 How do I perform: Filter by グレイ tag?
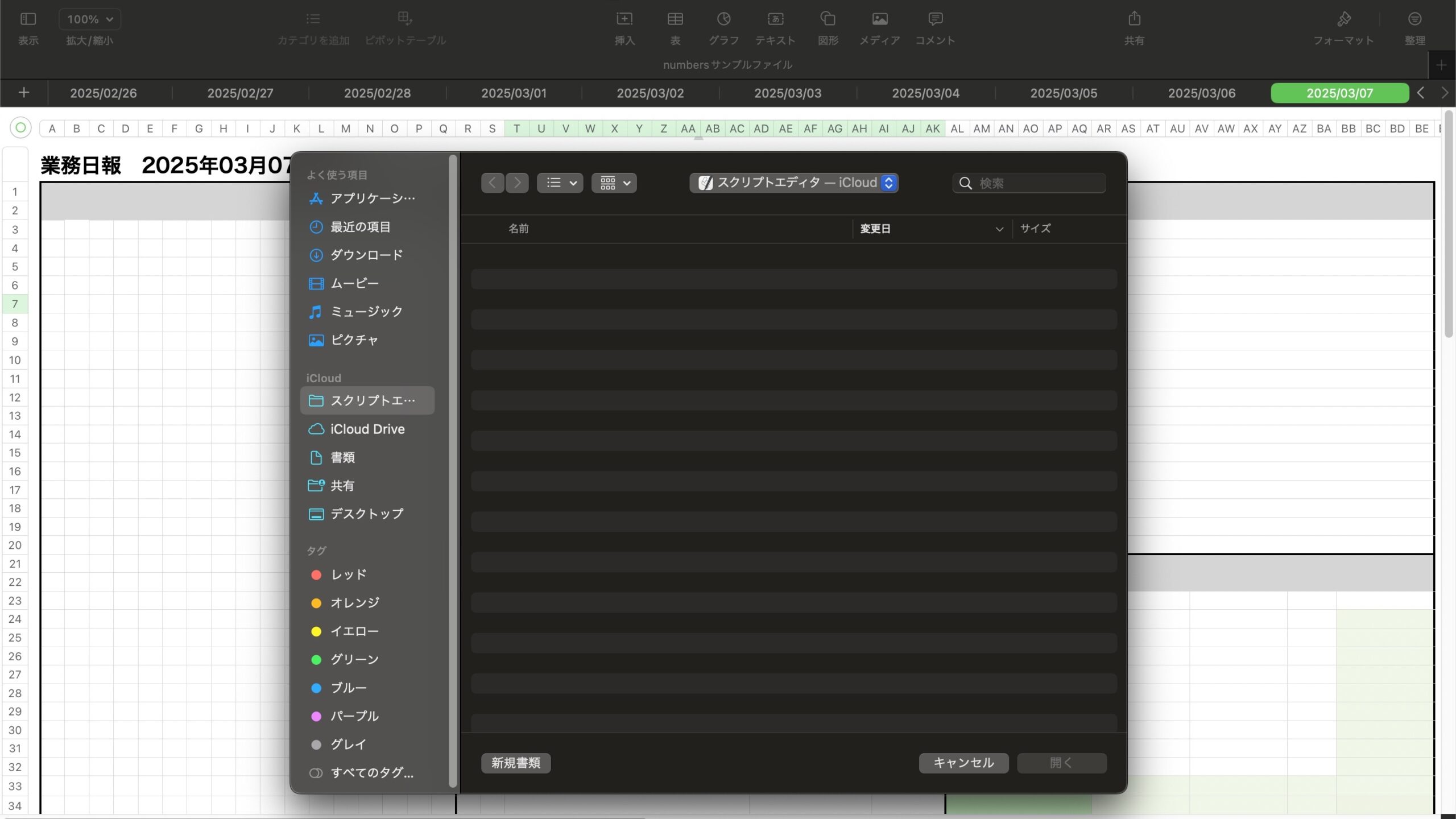coord(367,744)
